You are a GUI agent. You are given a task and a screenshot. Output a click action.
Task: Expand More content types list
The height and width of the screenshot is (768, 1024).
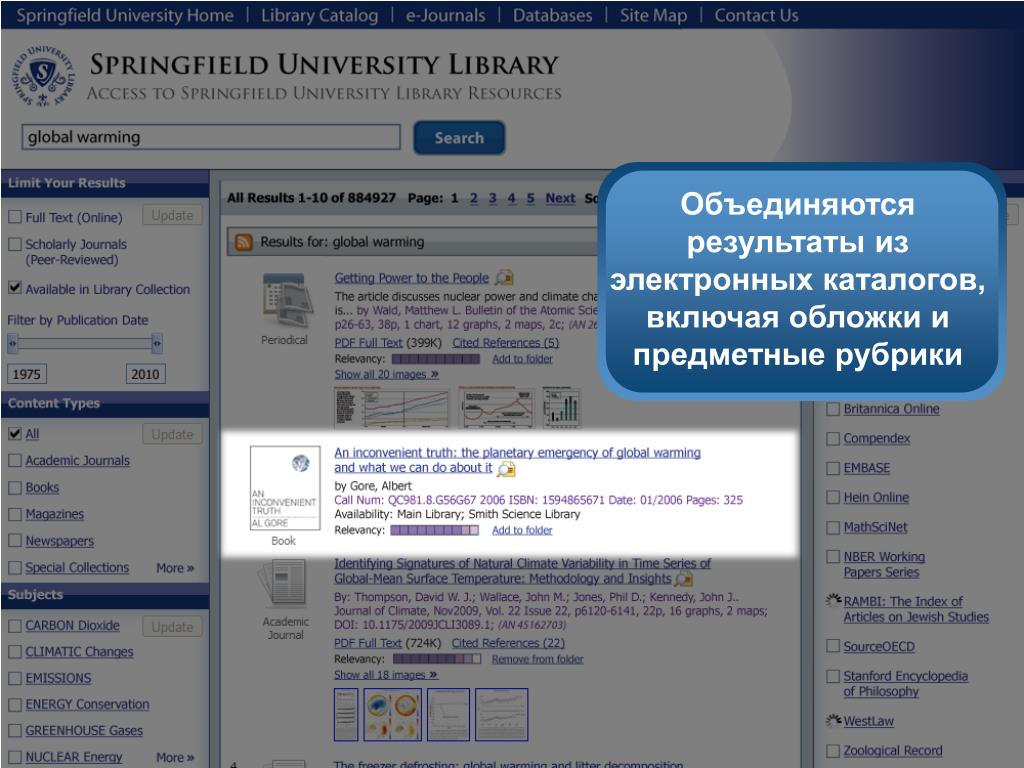[x=175, y=568]
